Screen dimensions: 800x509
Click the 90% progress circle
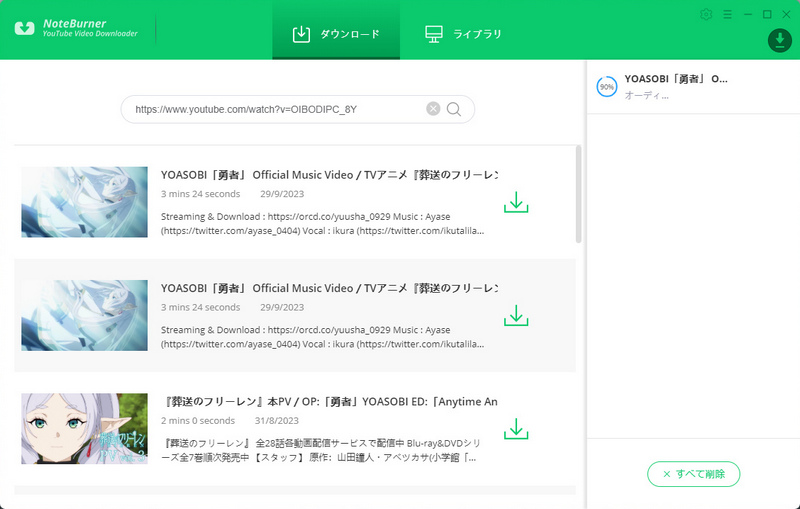607,87
